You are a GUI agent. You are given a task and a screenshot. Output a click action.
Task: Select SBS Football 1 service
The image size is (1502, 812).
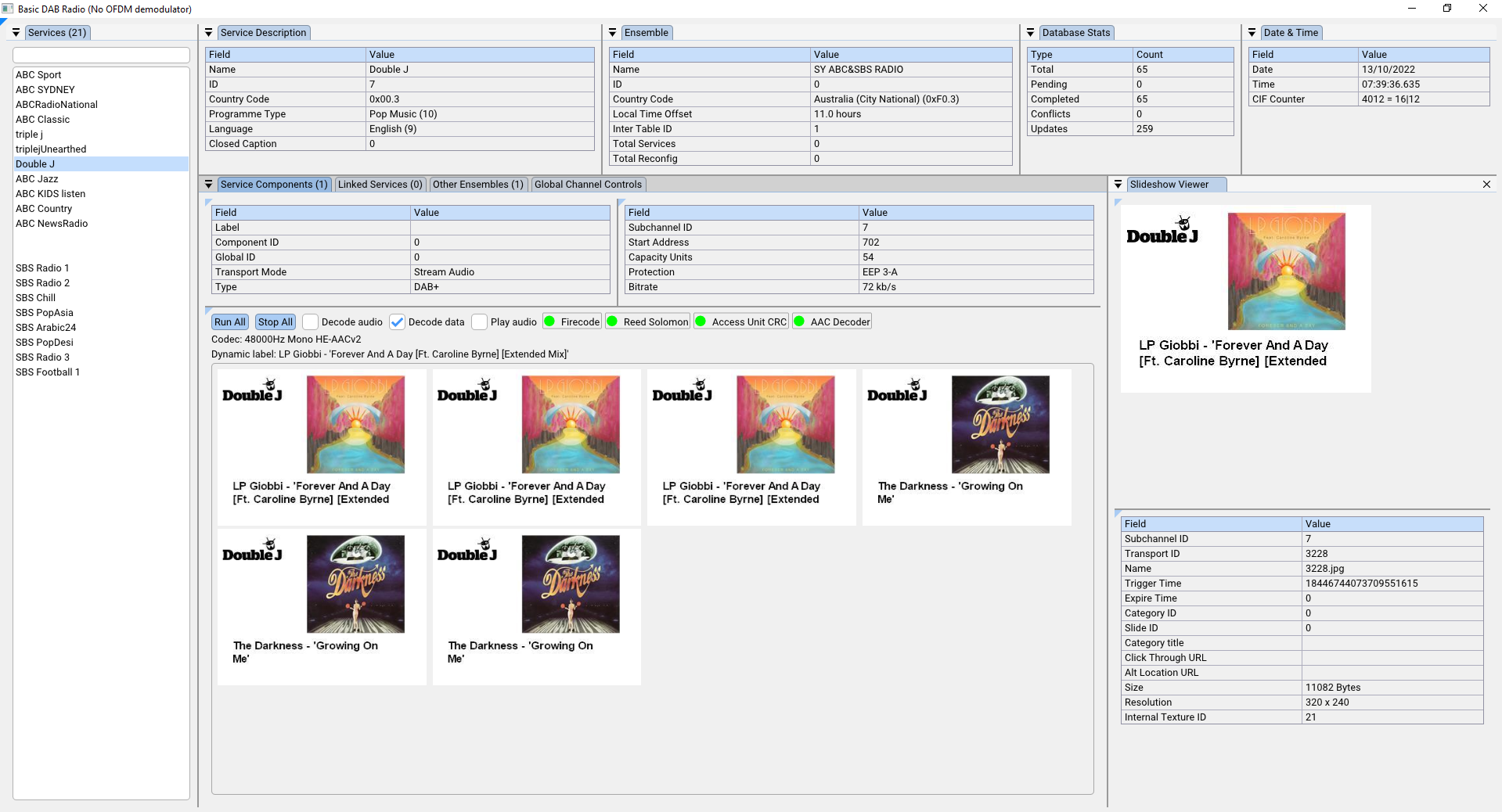click(x=101, y=372)
